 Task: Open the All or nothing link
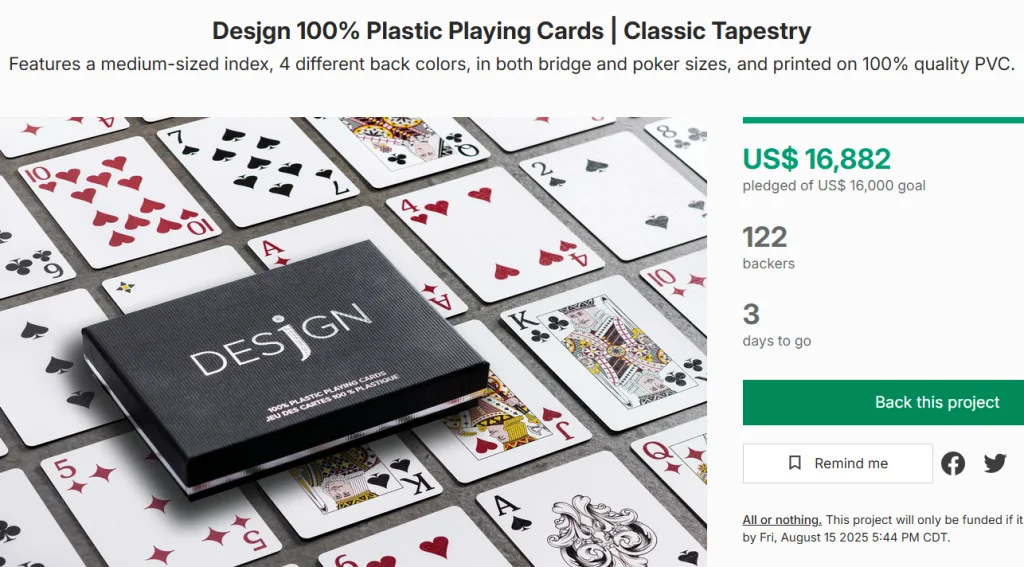pyautogui.click(x=782, y=520)
